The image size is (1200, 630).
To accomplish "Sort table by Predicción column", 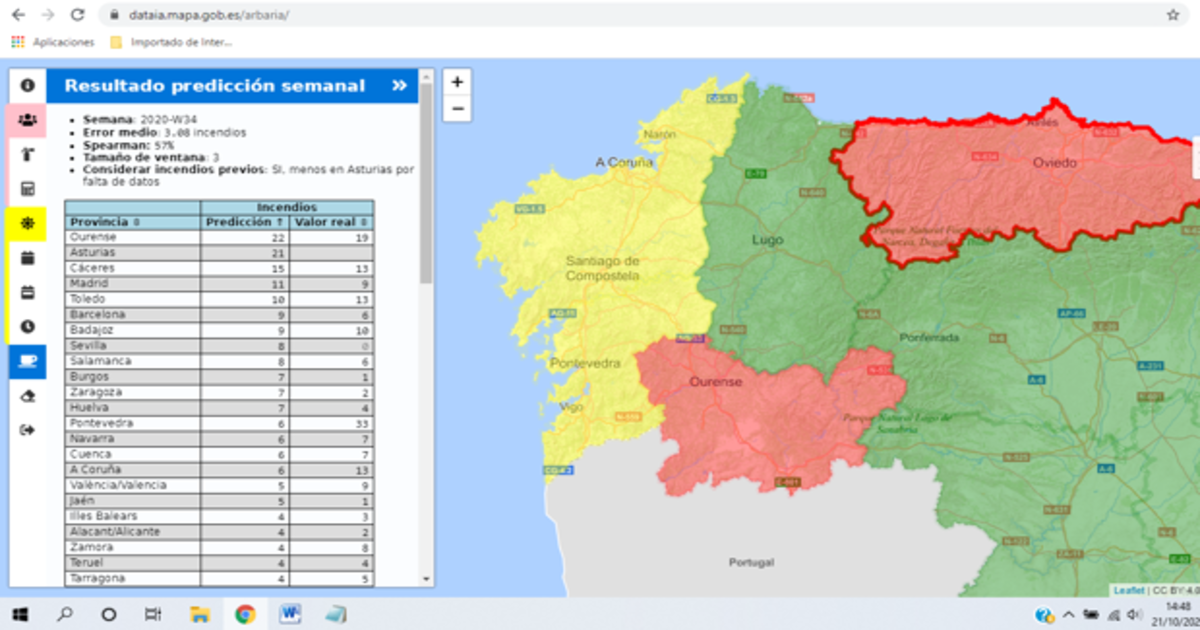I will click(244, 222).
